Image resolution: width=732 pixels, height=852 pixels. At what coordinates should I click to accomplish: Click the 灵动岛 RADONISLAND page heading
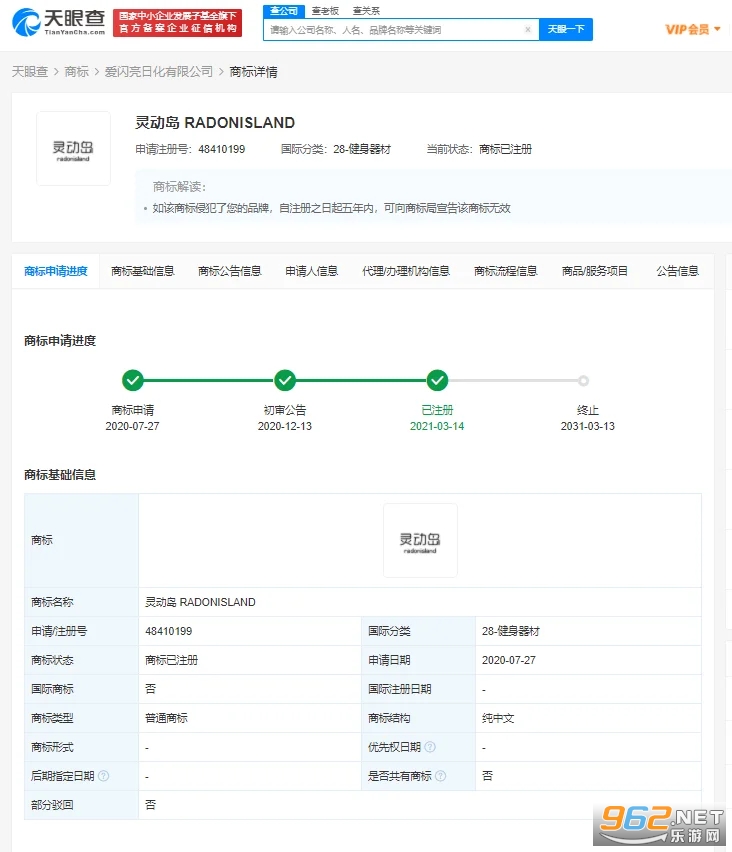[x=215, y=123]
